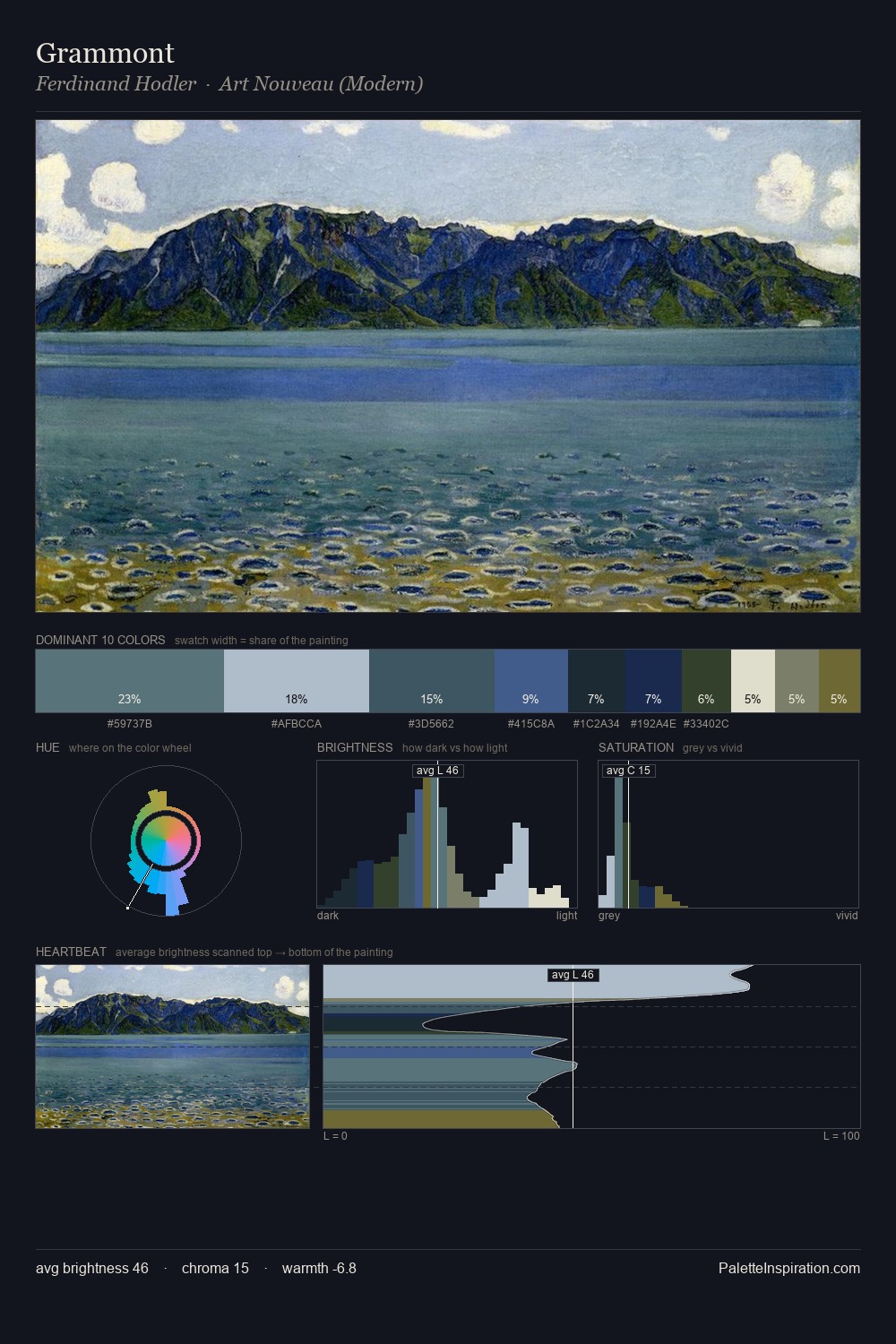Click the main Grammont painting image
The width and height of the screenshot is (896, 1344).
(x=448, y=366)
